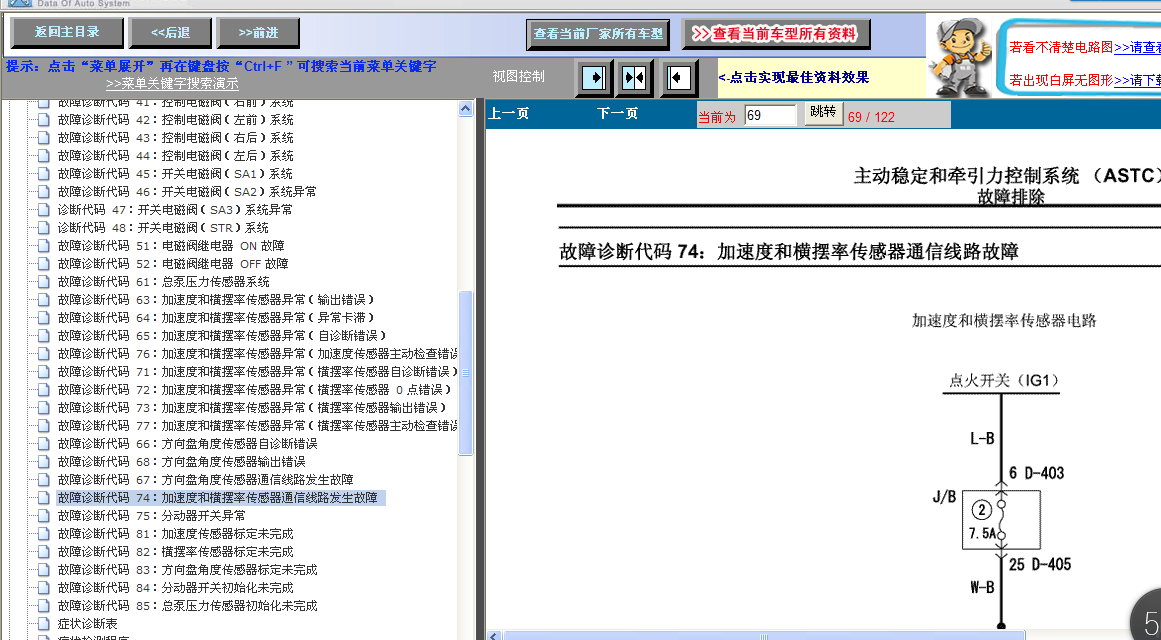Select 故障诊断代码 73 横摆率传感器输出错误
Image resolution: width=1161 pixels, height=640 pixels.
252,408
